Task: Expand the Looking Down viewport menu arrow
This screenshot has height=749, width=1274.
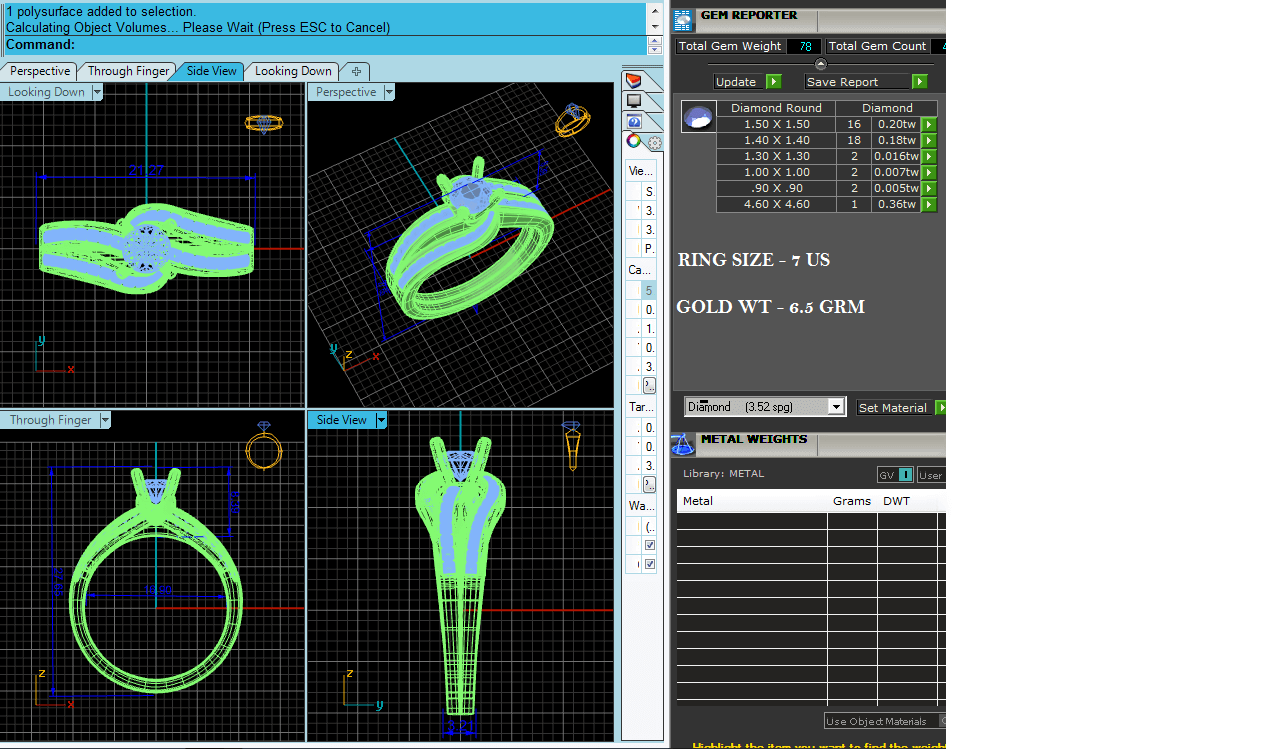Action: coord(97,92)
